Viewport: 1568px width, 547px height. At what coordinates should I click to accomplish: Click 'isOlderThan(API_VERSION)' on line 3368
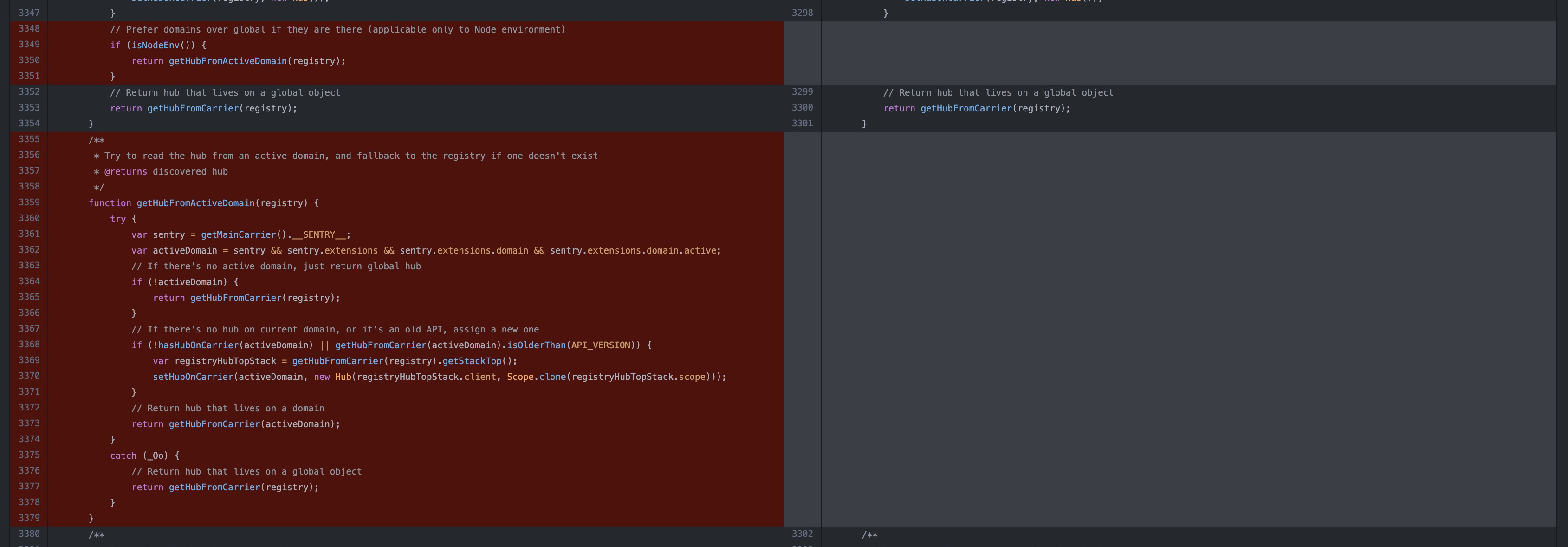coord(571,346)
